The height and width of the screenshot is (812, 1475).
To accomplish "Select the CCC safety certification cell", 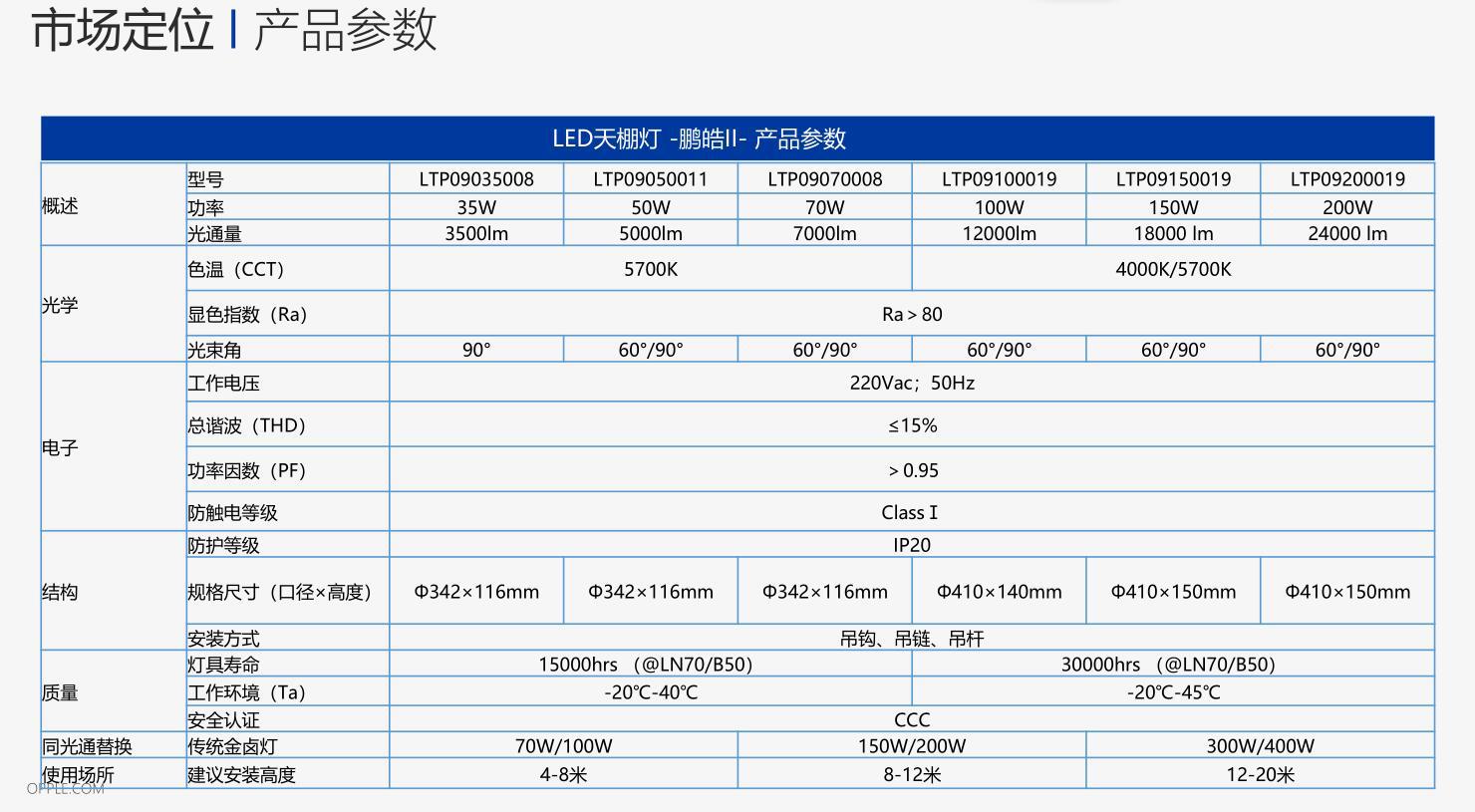I will click(x=912, y=719).
